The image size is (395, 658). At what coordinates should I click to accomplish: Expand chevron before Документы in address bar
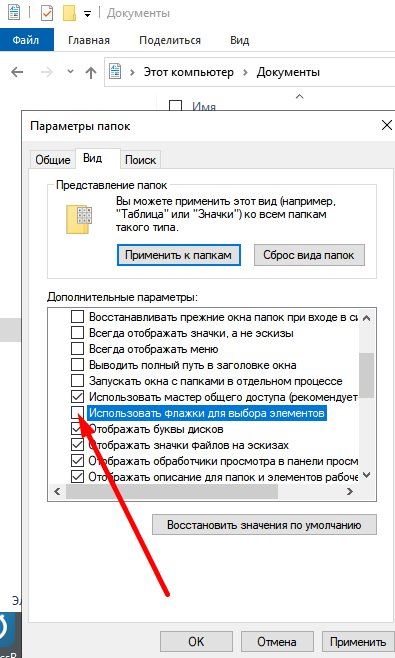tap(245, 72)
